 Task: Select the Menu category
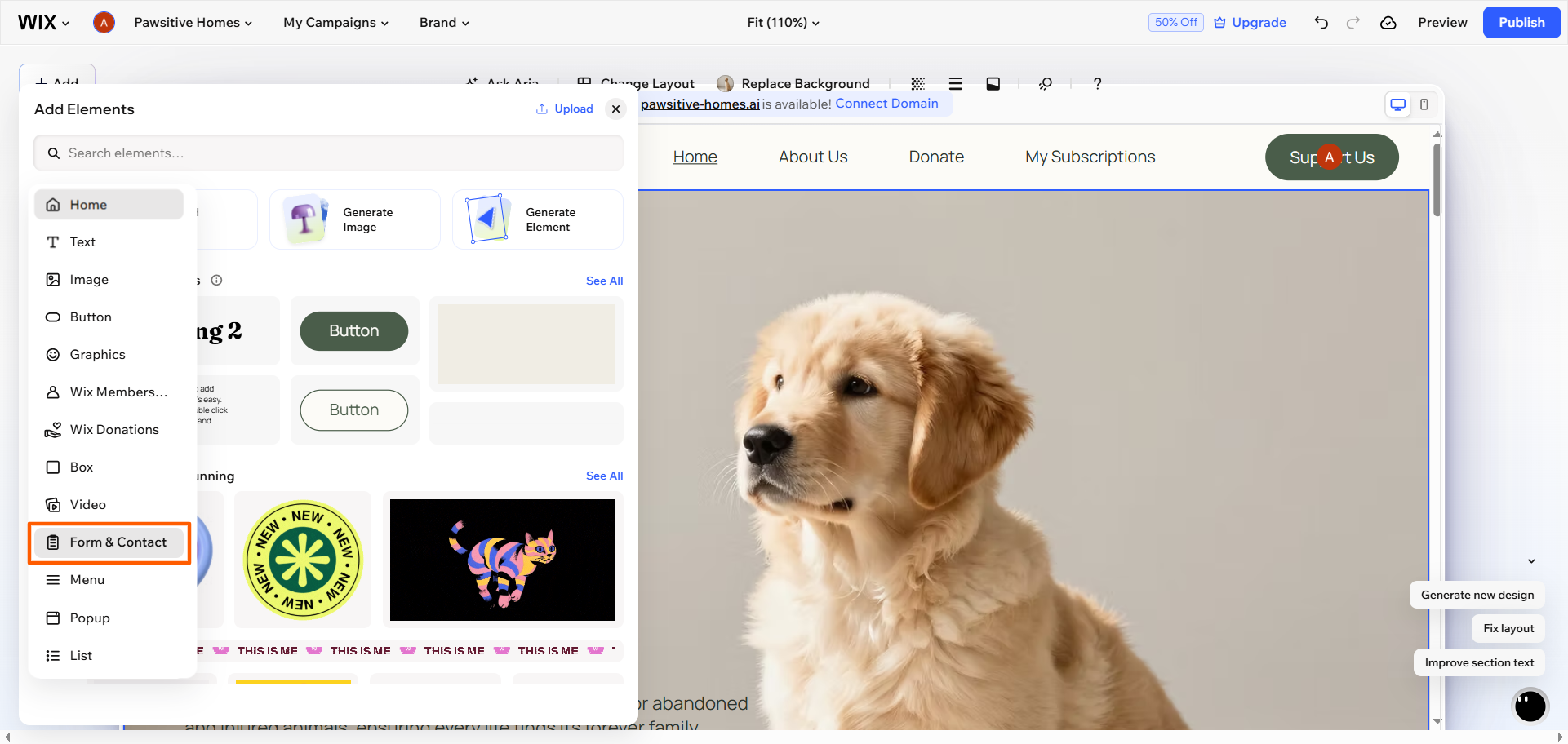point(109,580)
